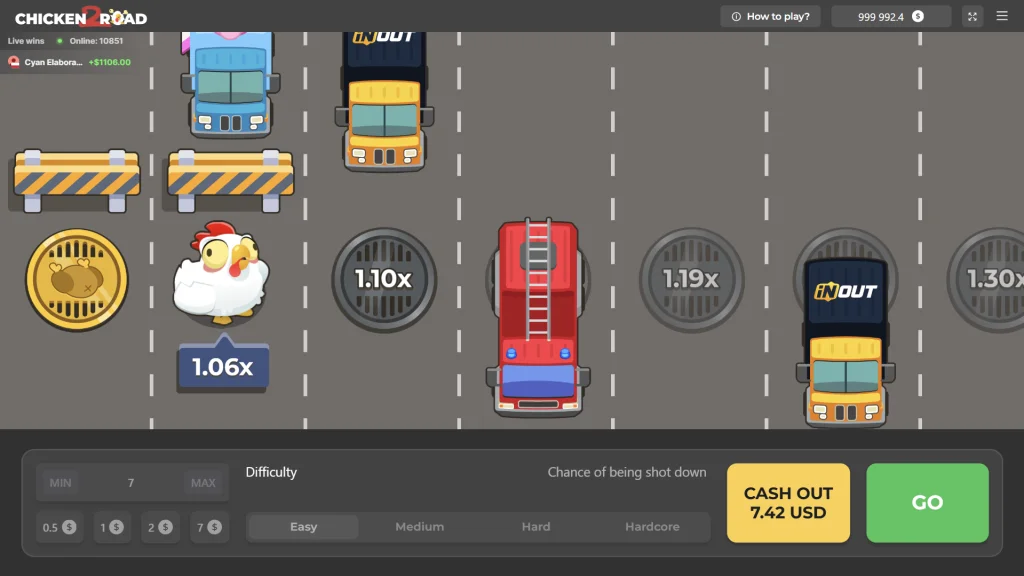Click the bet amount field showing 7

132,483
